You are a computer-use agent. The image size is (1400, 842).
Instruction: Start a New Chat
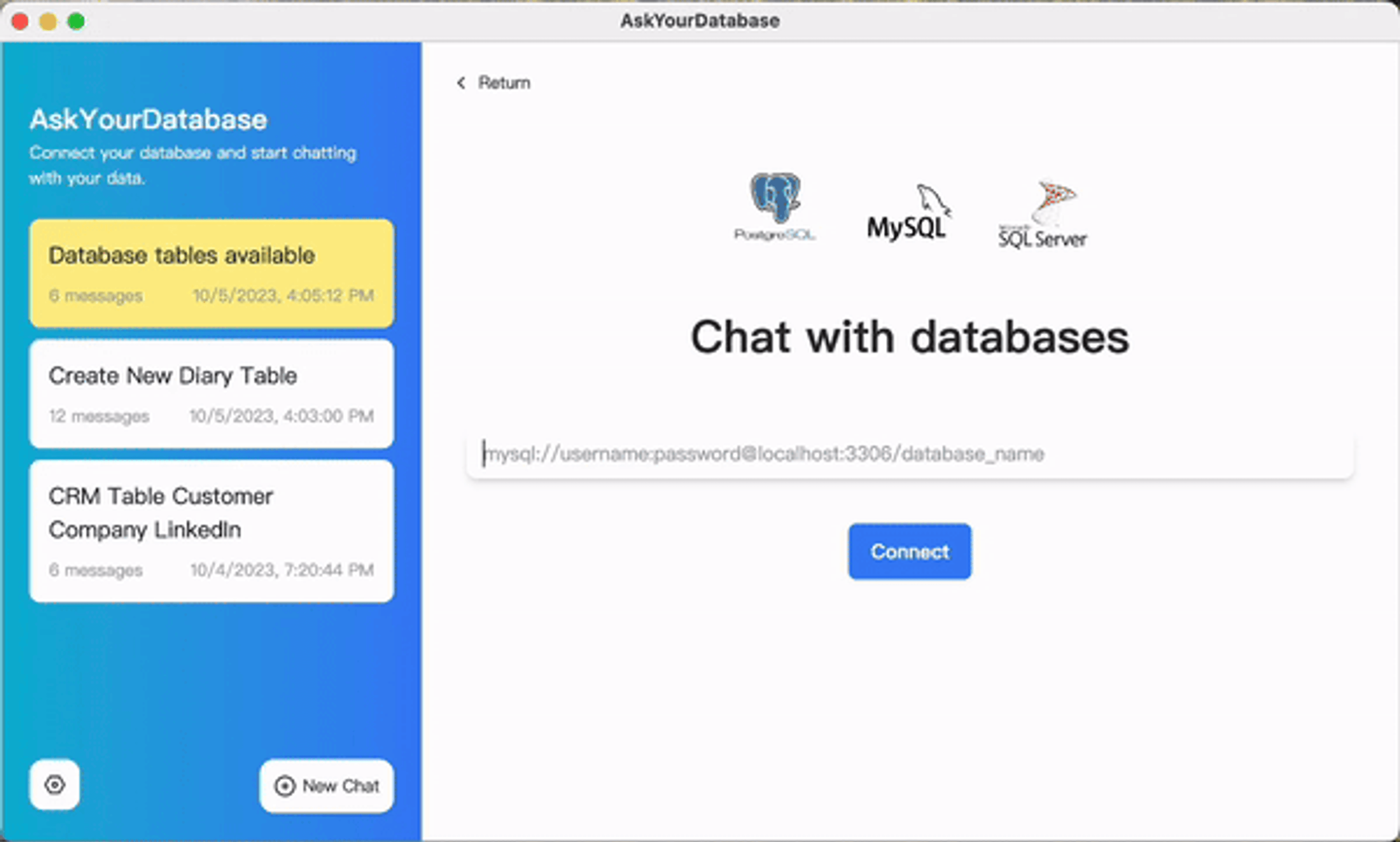click(327, 786)
